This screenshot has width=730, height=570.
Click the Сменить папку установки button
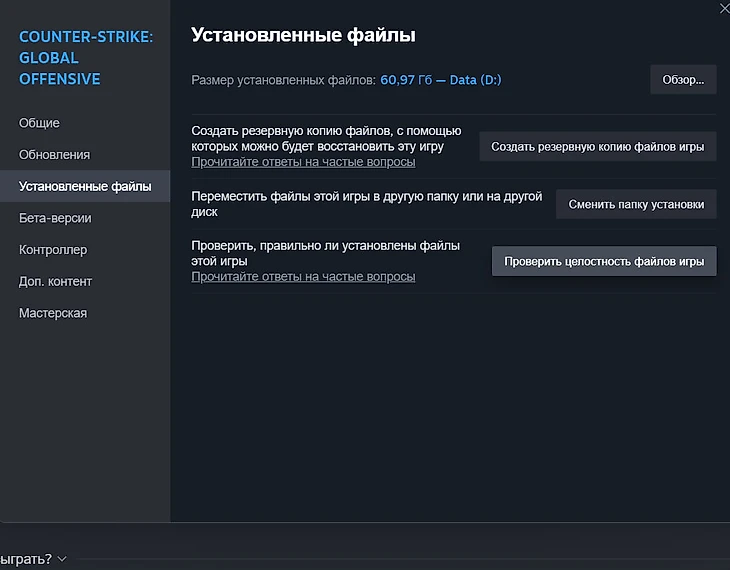(636, 204)
